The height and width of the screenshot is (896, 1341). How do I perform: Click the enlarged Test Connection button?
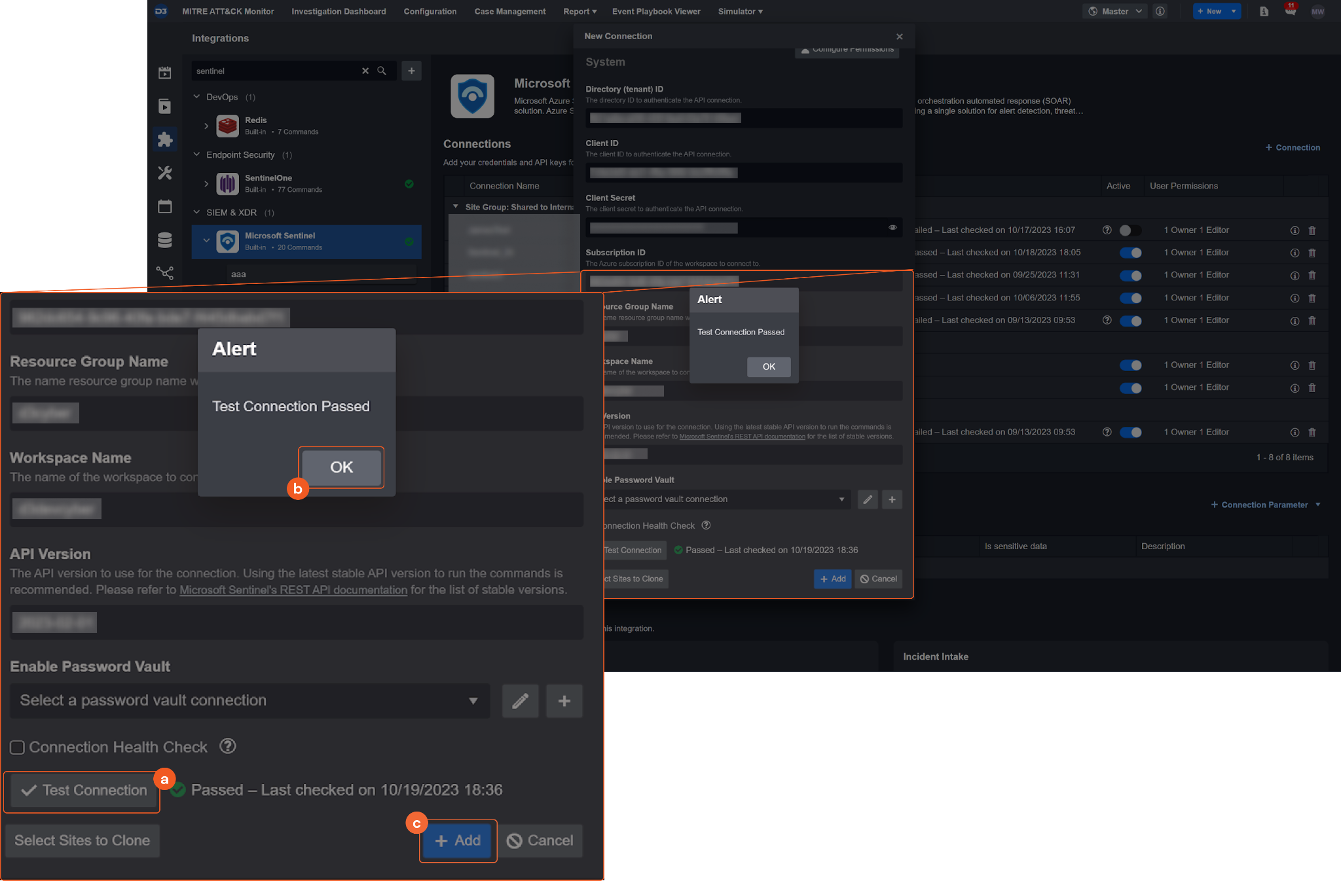click(84, 791)
